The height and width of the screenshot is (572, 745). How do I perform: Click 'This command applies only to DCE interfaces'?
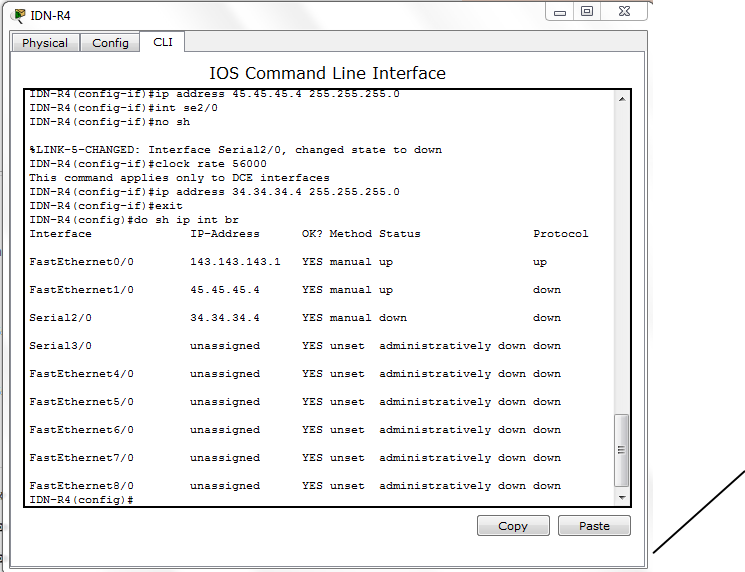click(x=179, y=178)
